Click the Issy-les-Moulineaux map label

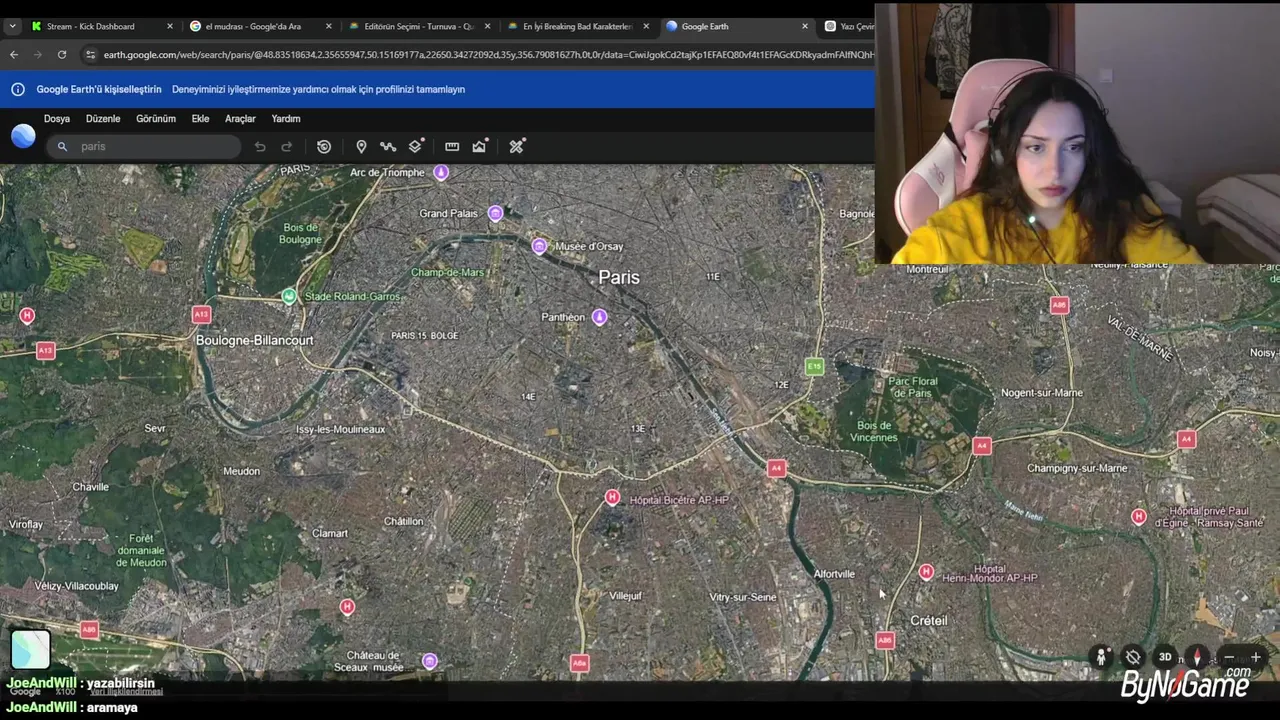pos(340,429)
